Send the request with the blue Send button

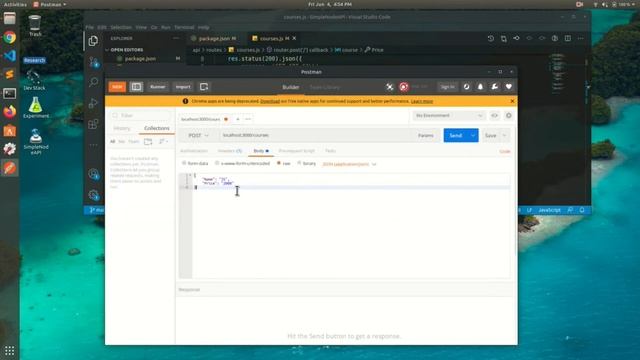[x=456, y=135]
